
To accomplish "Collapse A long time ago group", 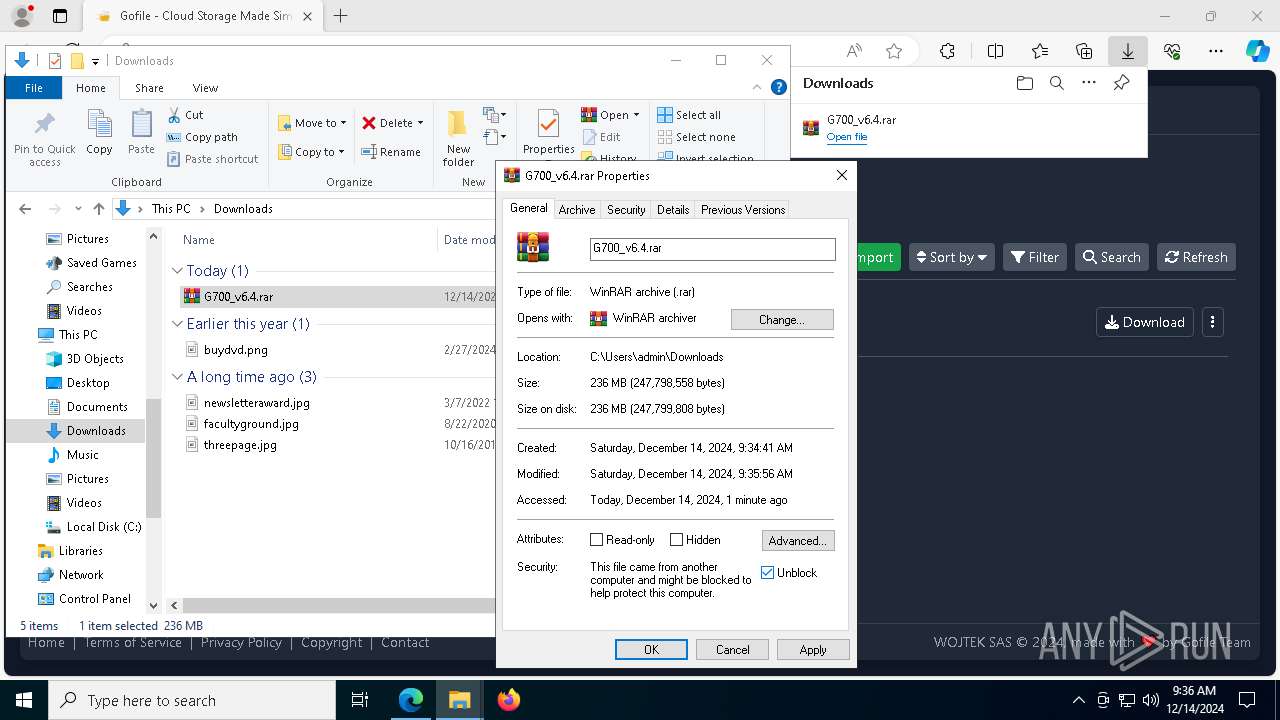I will pyautogui.click(x=177, y=377).
